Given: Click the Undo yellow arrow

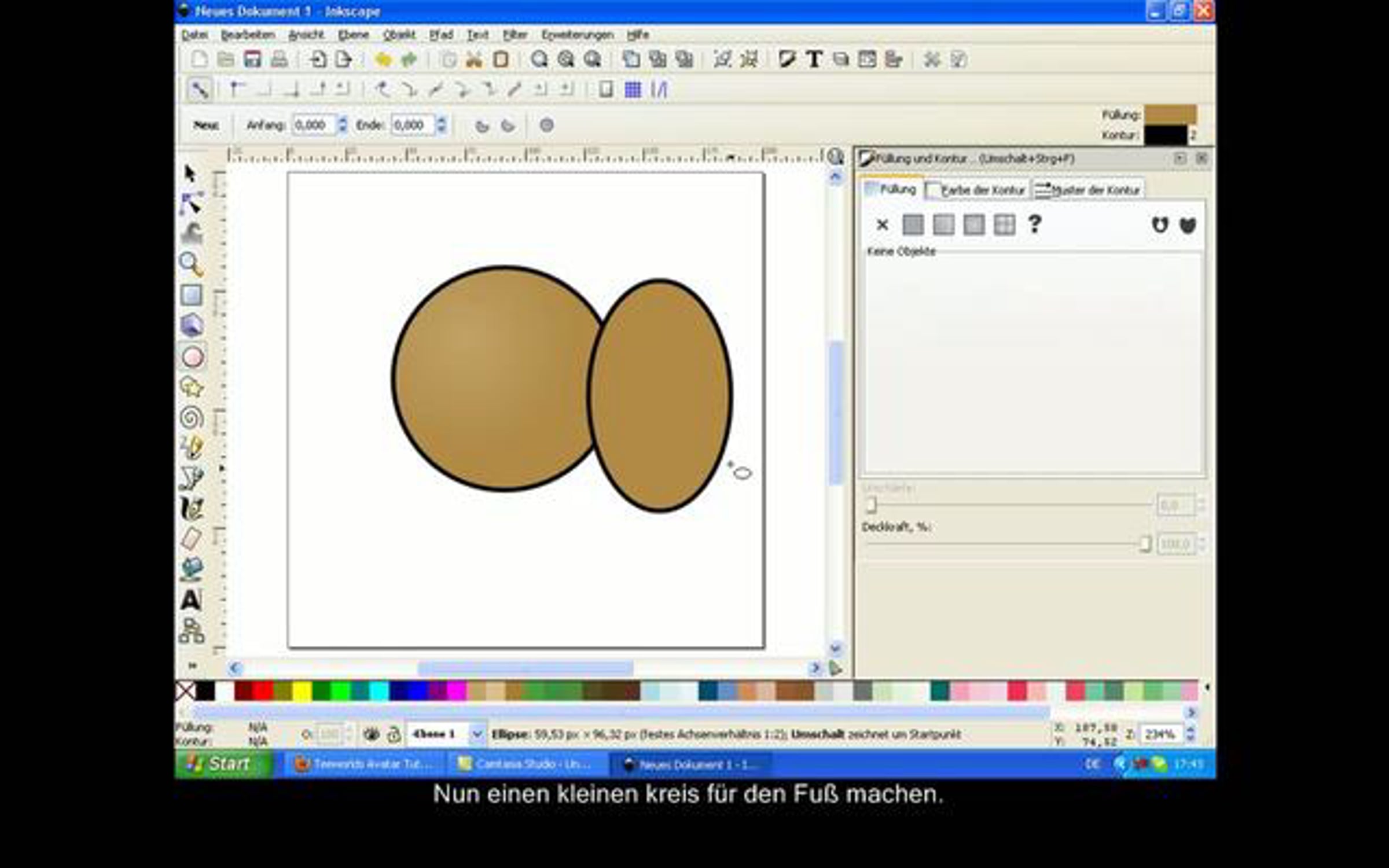Looking at the screenshot, I should click(383, 59).
